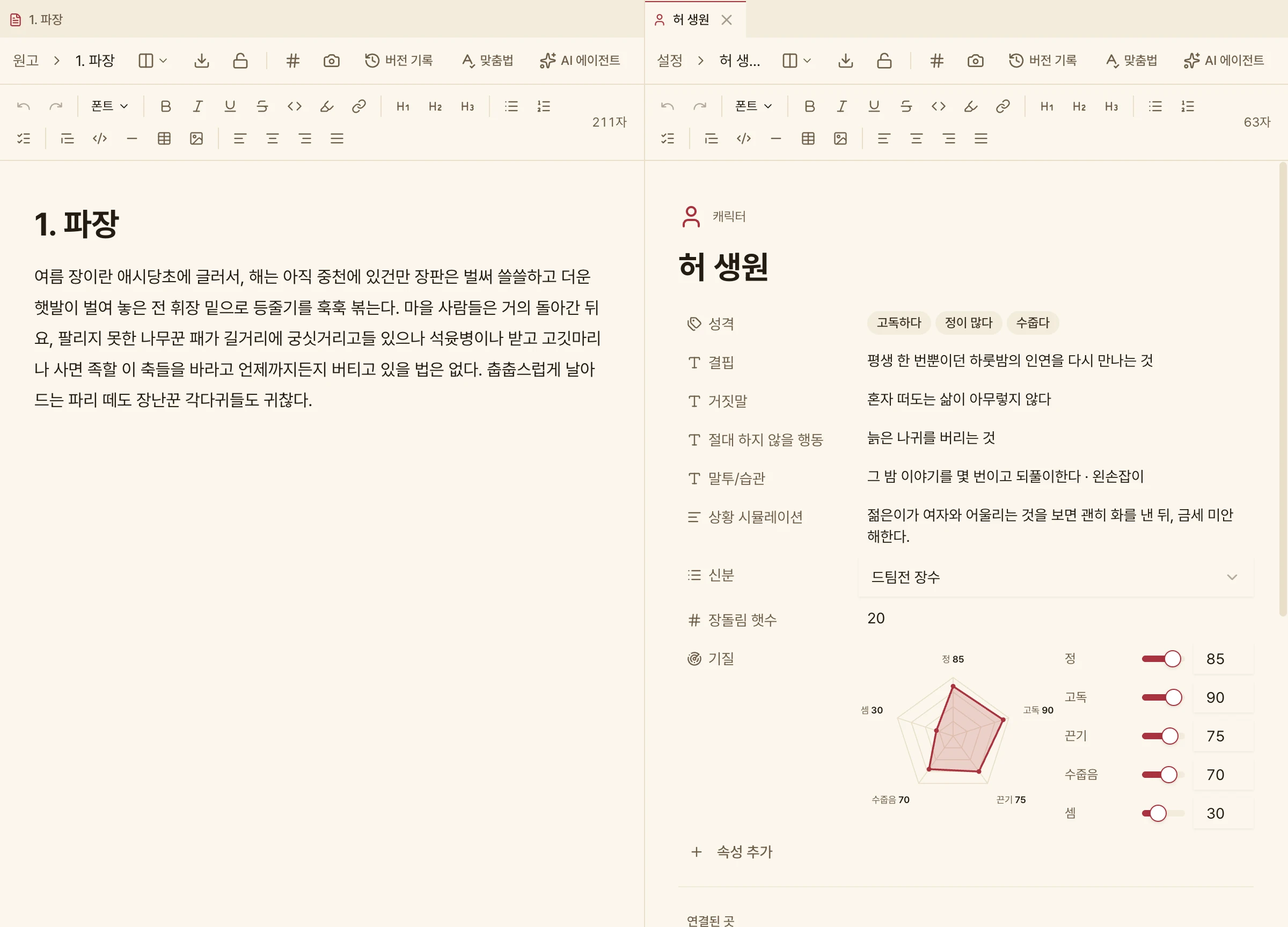Toggle underline in the left editor toolbar
The image size is (1288, 927).
tap(230, 106)
